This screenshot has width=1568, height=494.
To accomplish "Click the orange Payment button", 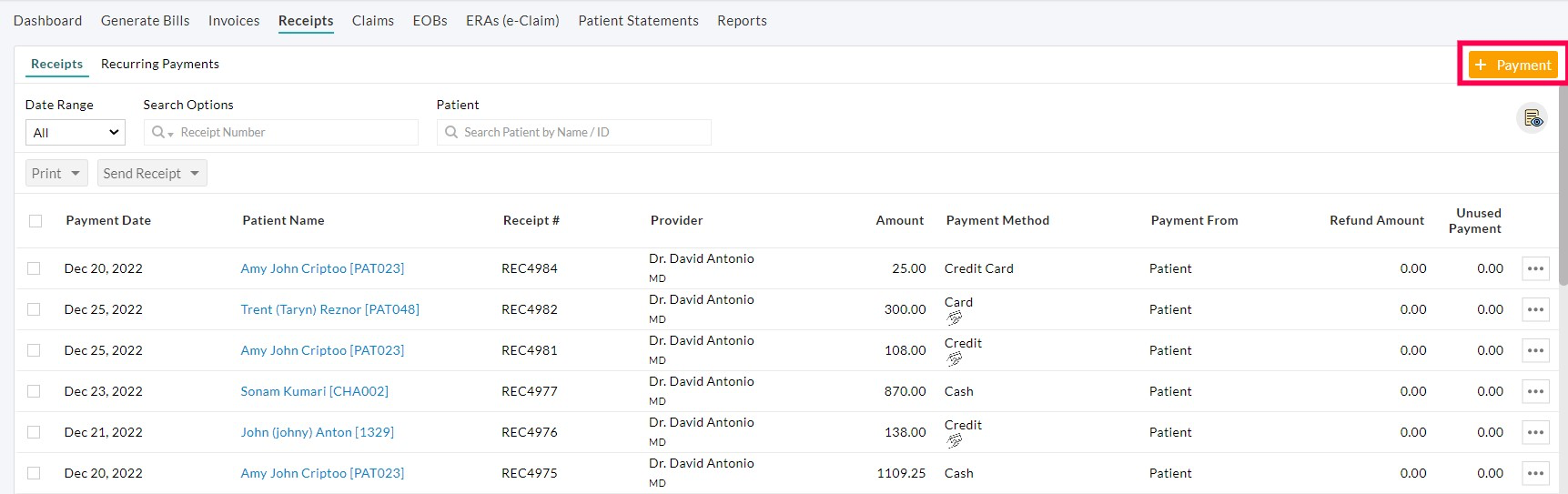I will click(1512, 65).
